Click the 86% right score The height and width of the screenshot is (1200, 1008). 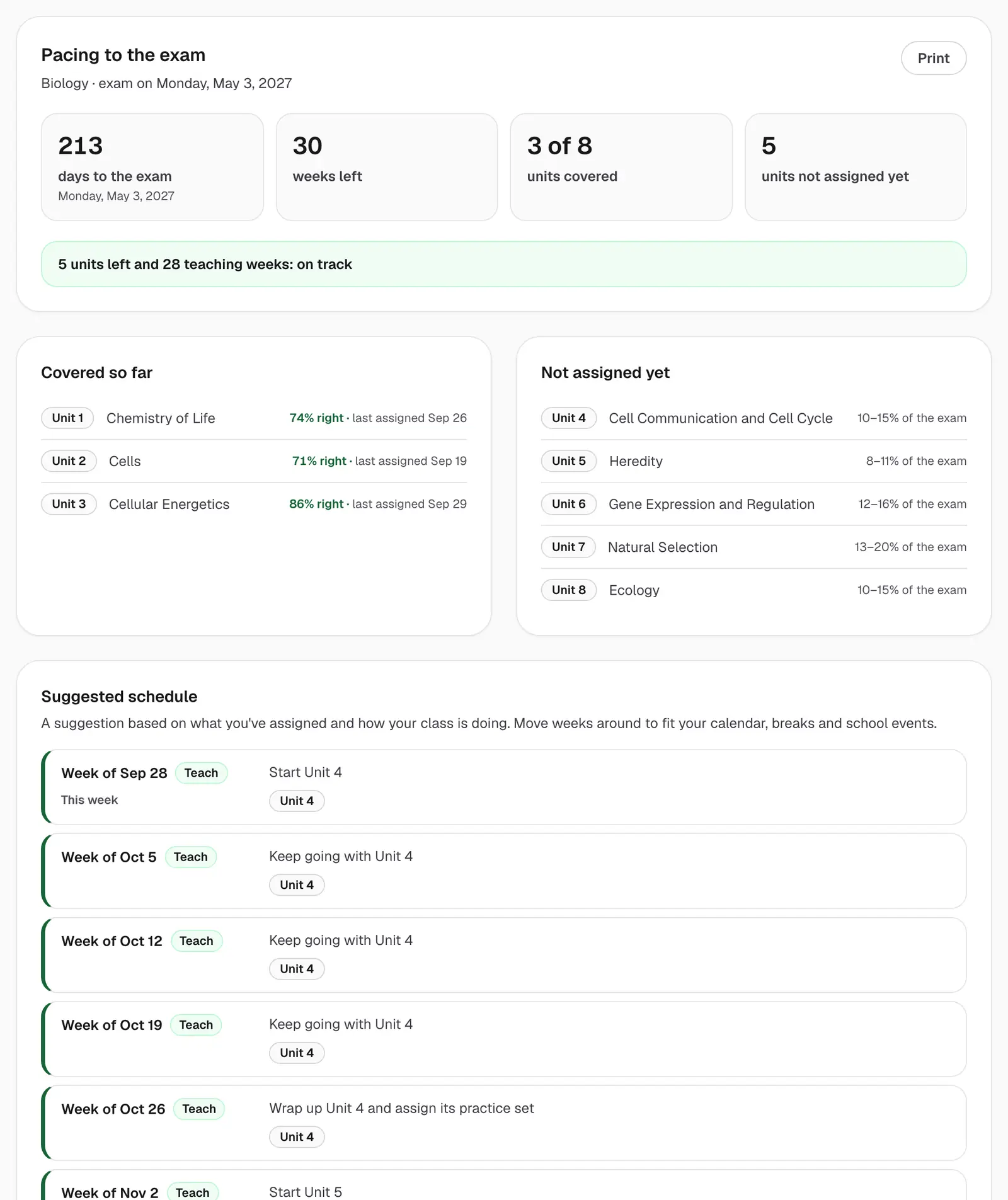pos(316,504)
